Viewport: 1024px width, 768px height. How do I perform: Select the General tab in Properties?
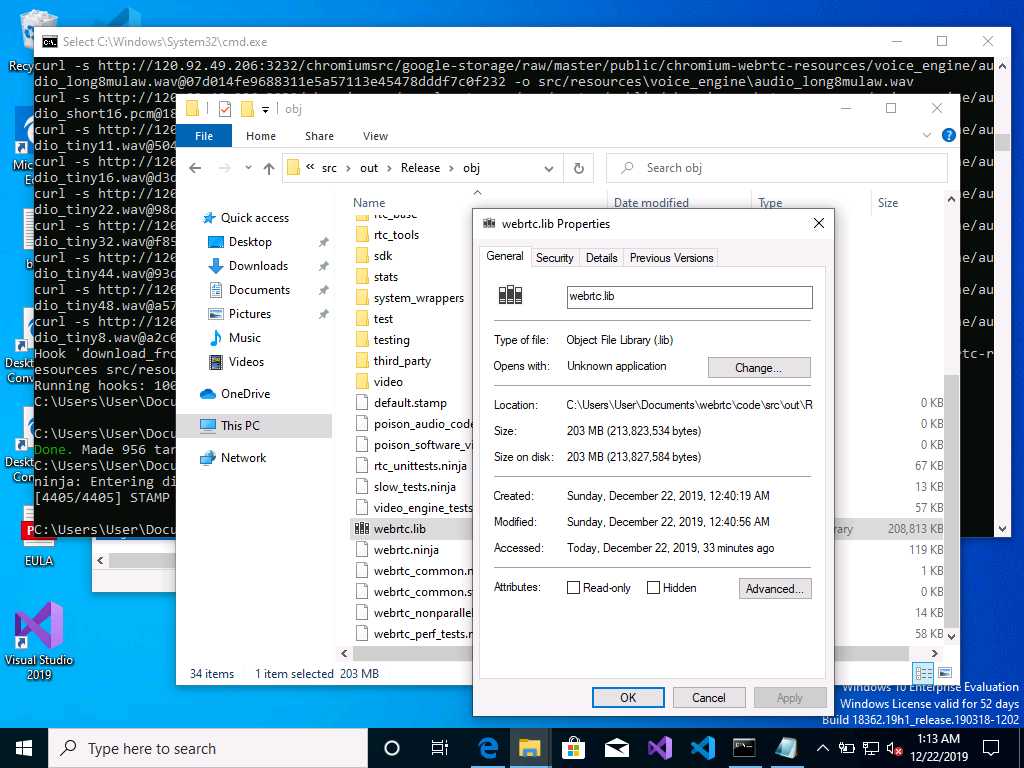(505, 256)
